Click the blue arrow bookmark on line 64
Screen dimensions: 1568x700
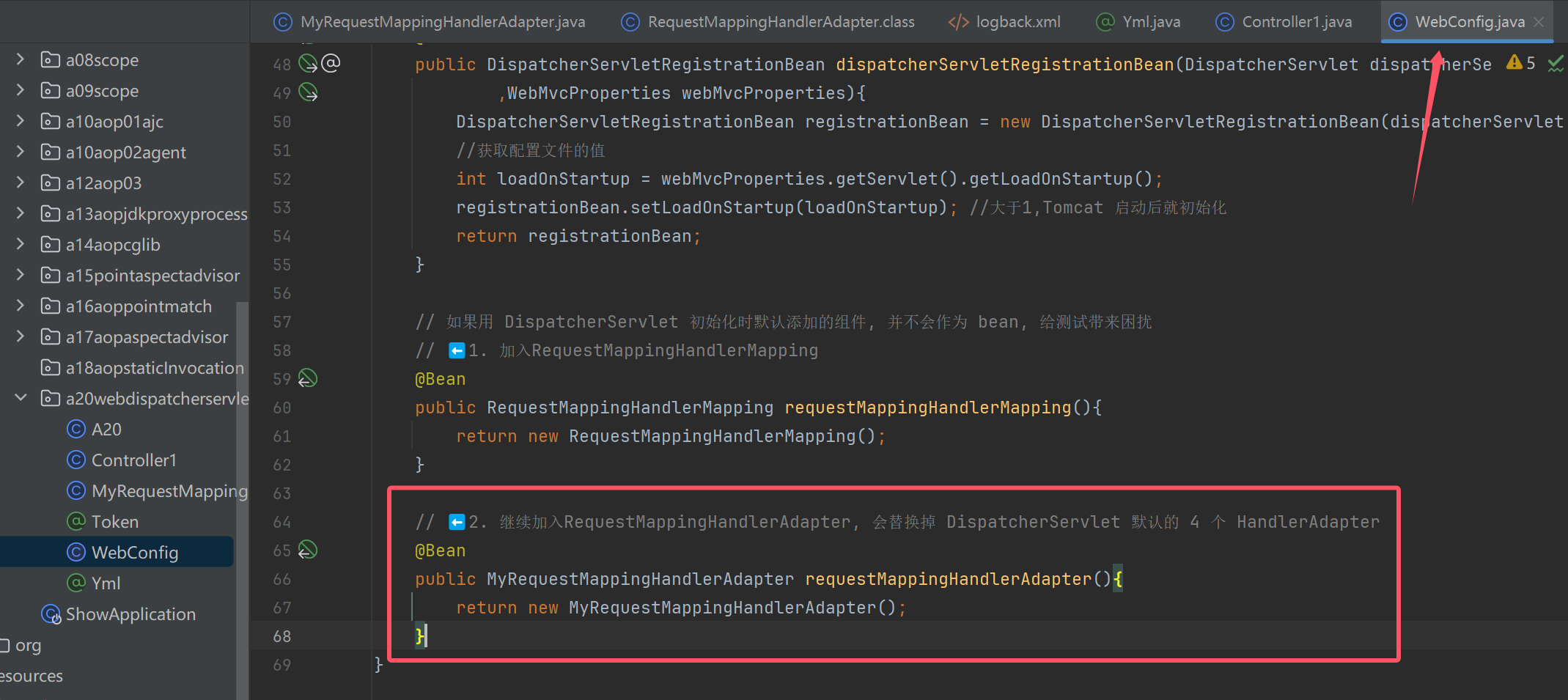457,522
